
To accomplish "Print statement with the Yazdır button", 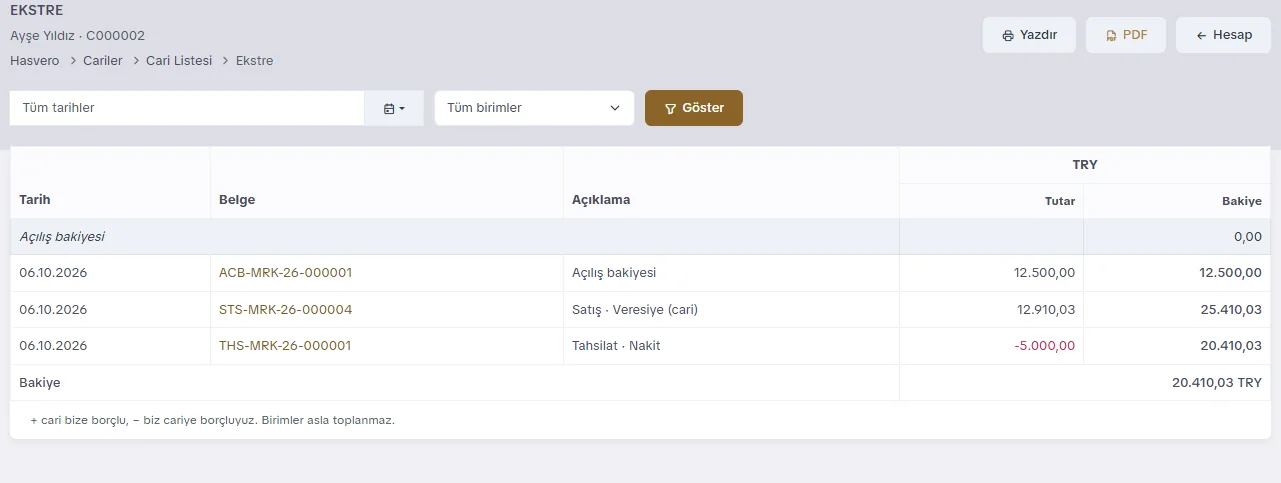I will (1029, 35).
